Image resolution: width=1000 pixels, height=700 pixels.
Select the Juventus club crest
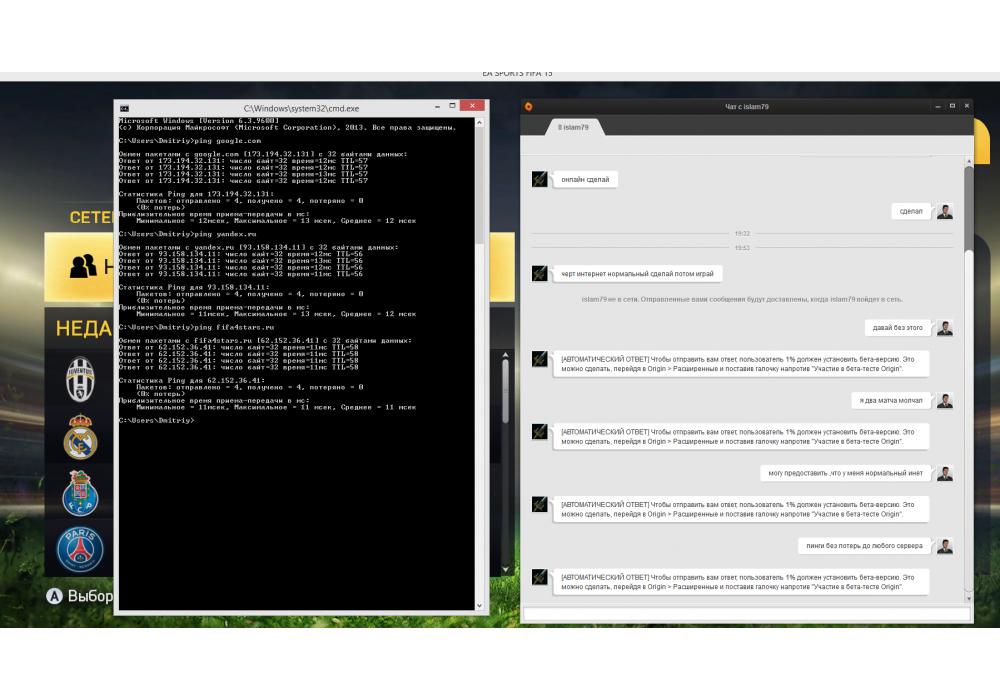click(x=80, y=379)
